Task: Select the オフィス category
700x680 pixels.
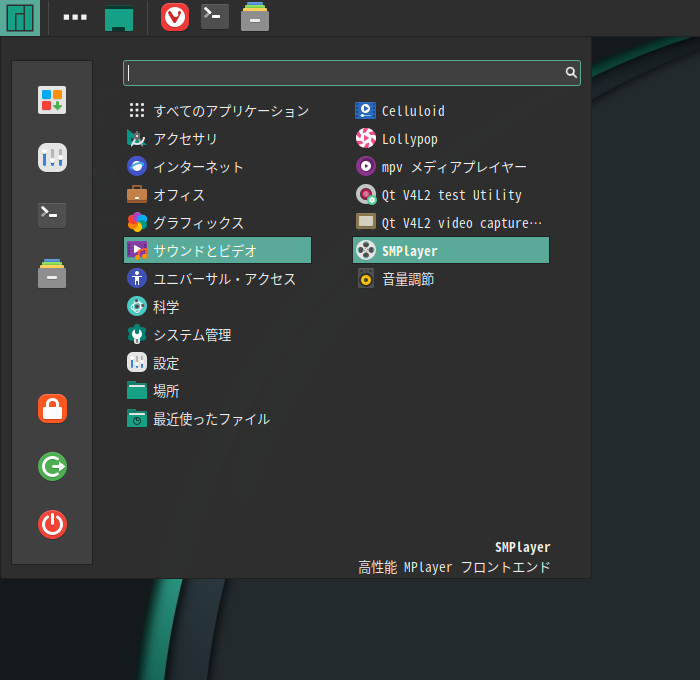Action: [217, 195]
